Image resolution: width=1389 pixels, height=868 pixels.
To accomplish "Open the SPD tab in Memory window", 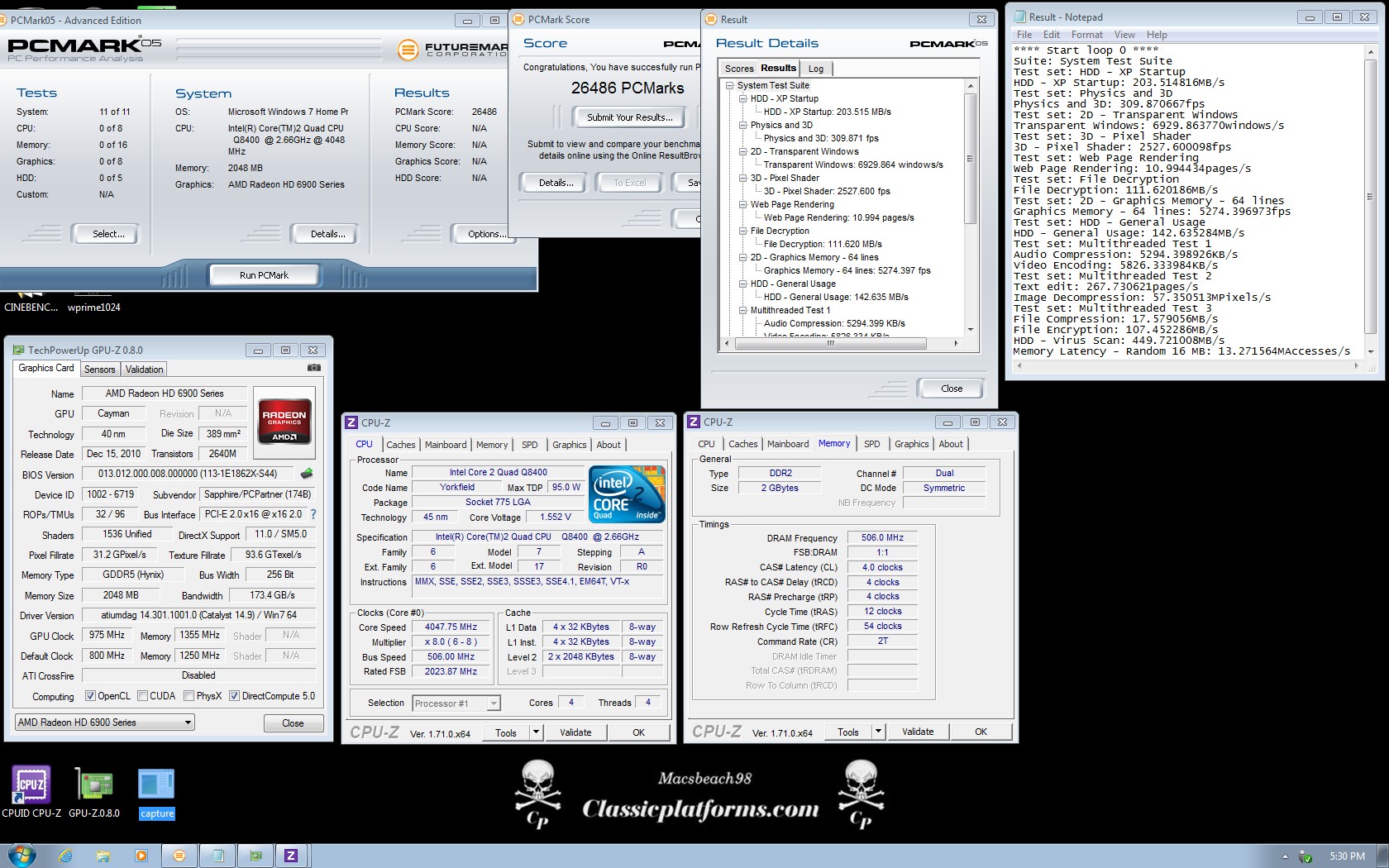I will click(x=871, y=444).
